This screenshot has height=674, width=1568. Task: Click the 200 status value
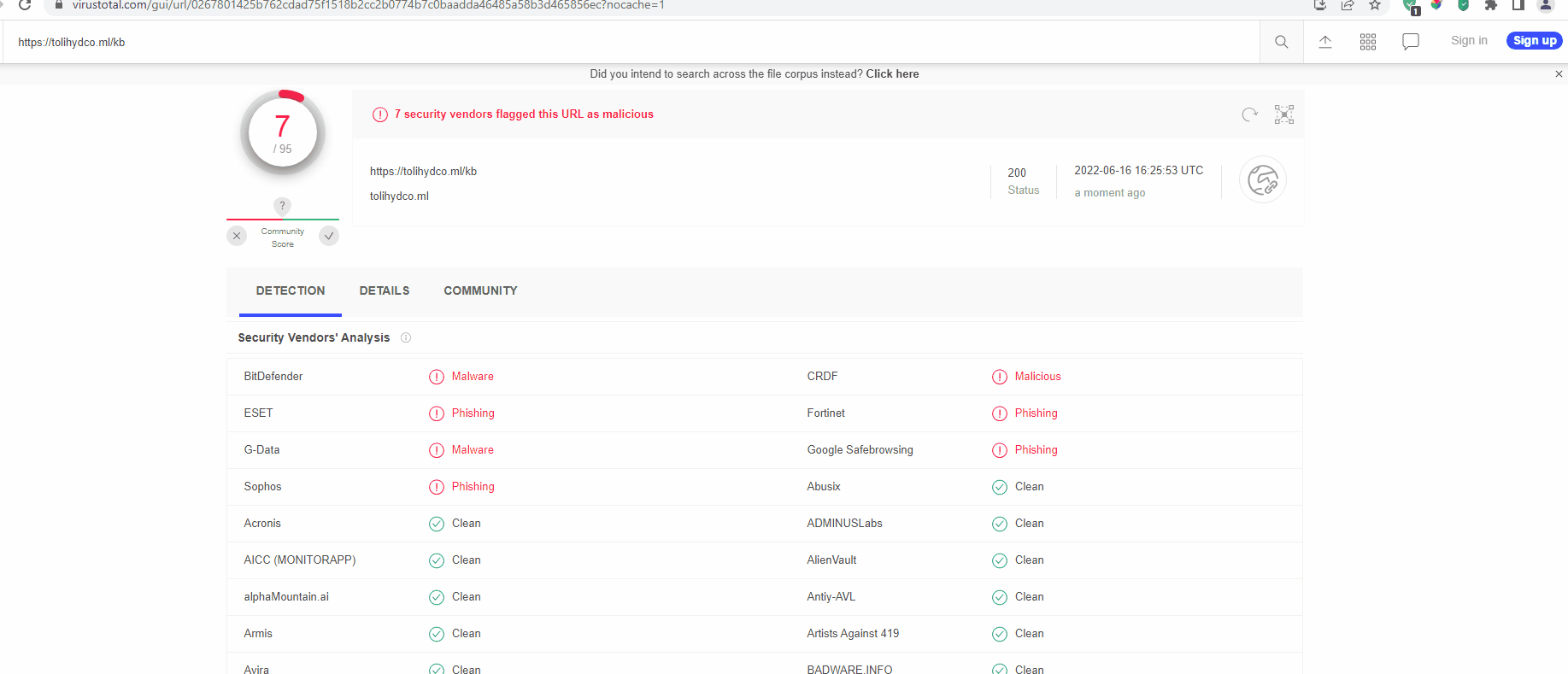[x=1017, y=173]
